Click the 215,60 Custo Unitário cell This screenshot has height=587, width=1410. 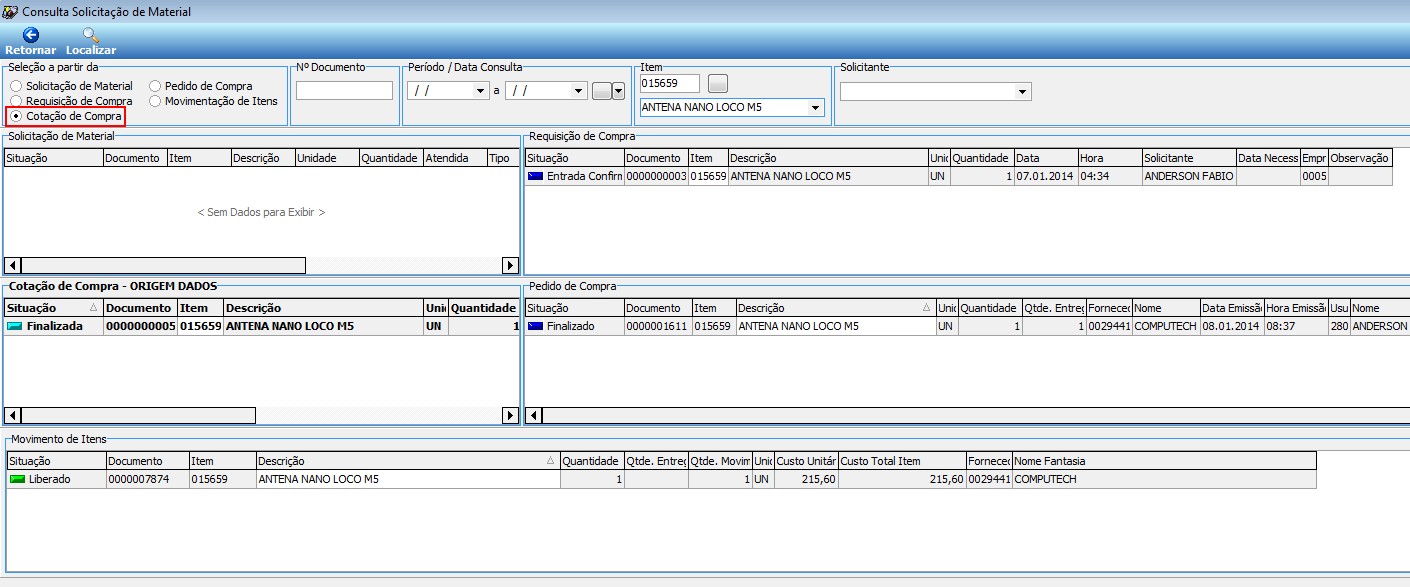coord(806,479)
